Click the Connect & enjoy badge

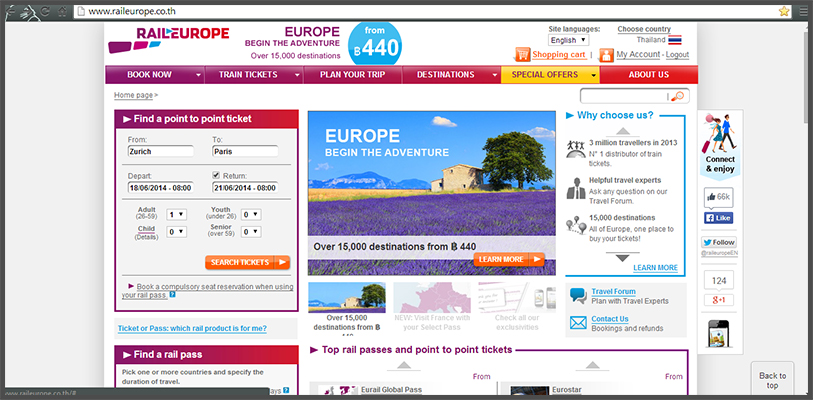point(720,145)
